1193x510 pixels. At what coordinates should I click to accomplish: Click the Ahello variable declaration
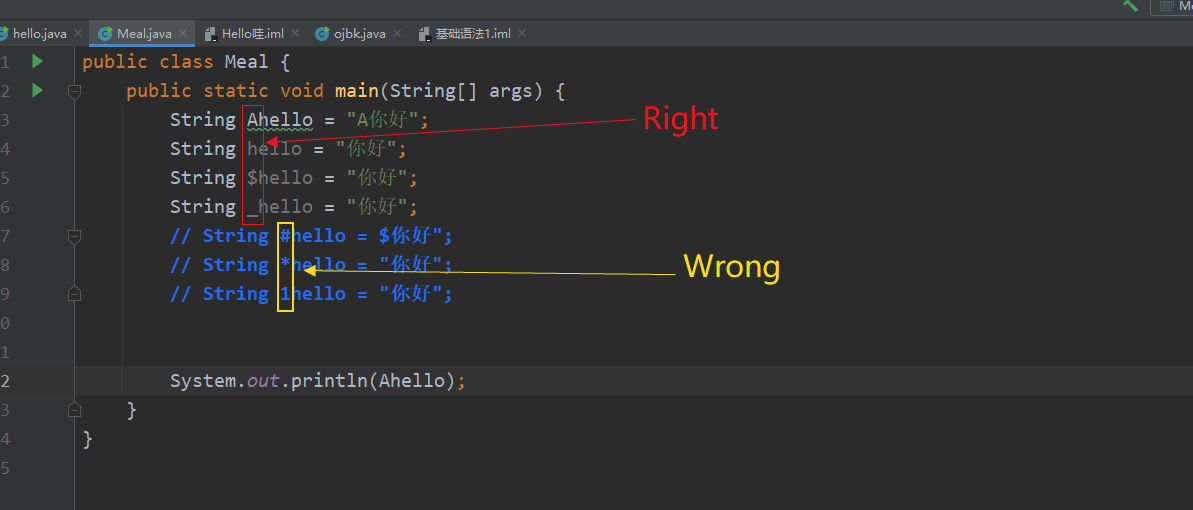pyautogui.click(x=280, y=120)
